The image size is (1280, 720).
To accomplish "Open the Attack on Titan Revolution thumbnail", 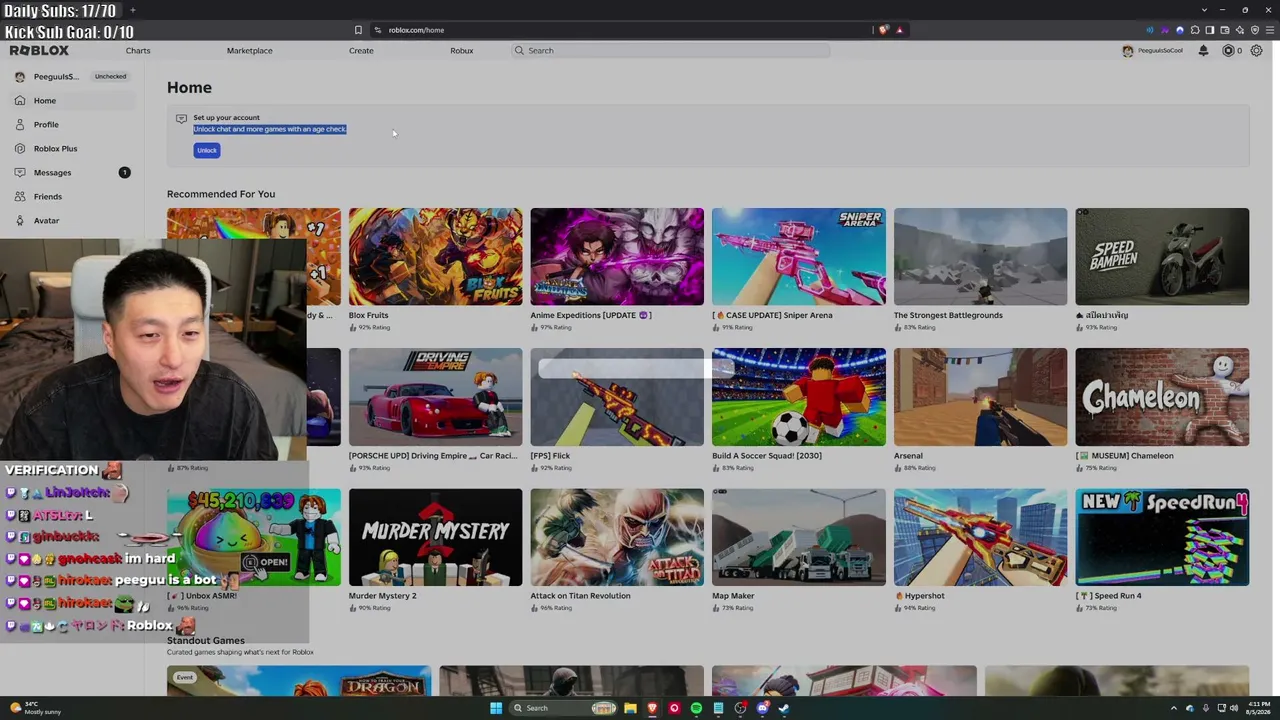I will pos(617,537).
